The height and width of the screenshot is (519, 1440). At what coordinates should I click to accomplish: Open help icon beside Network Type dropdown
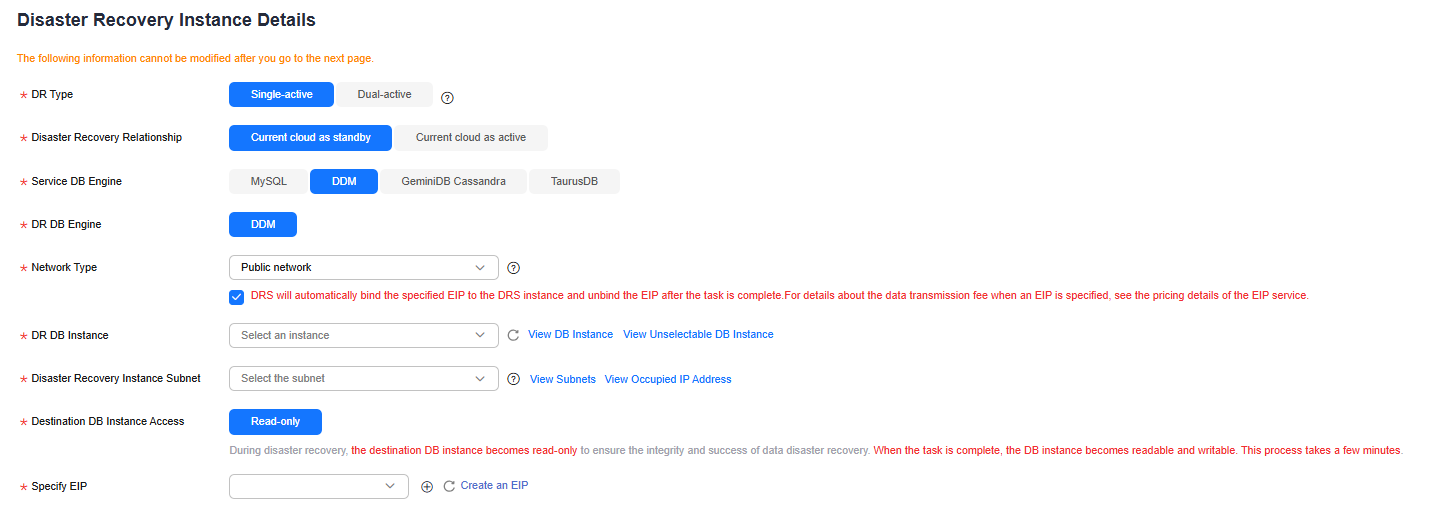[514, 268]
